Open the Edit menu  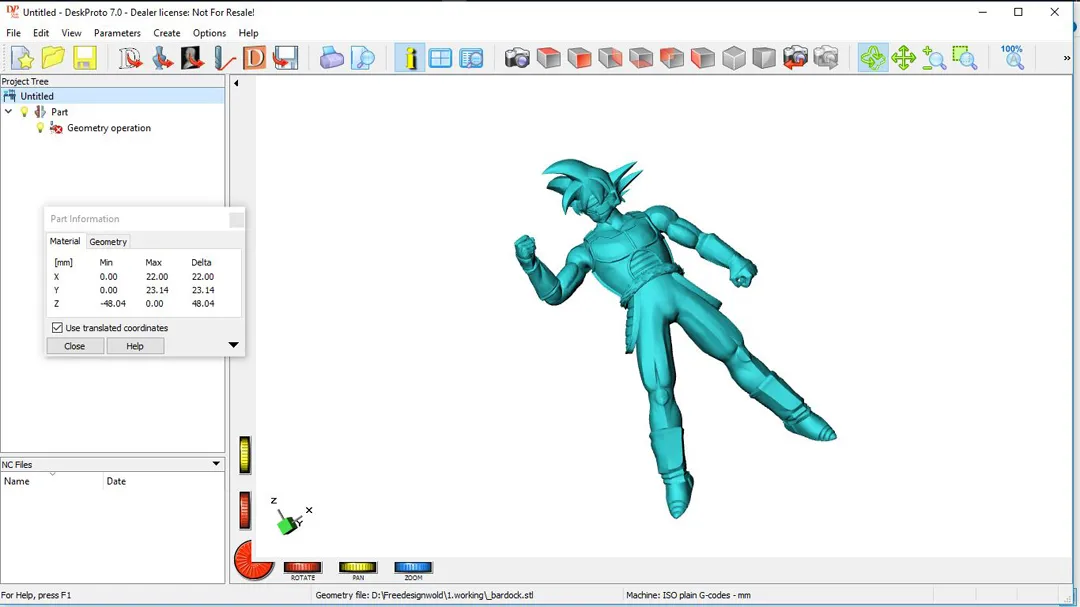(41, 33)
